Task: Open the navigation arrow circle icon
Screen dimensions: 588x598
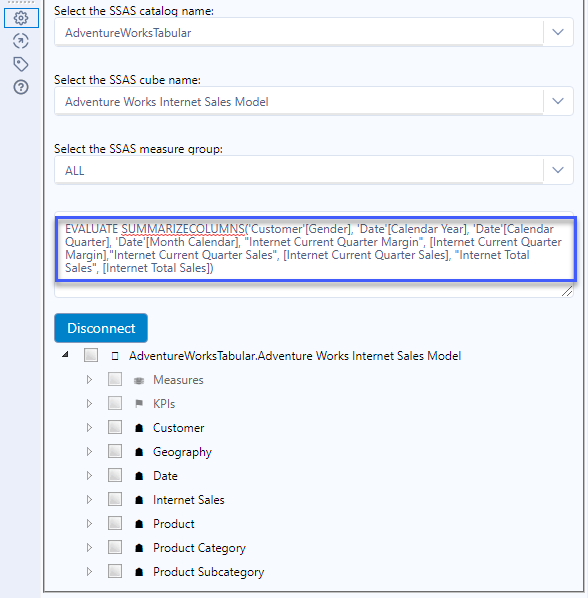Action: (x=21, y=41)
